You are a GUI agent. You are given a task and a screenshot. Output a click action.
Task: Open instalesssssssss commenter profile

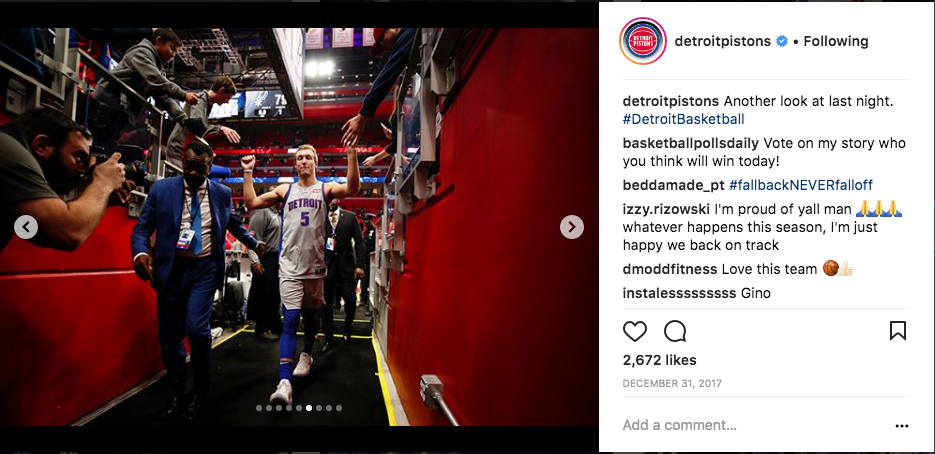coord(679,294)
